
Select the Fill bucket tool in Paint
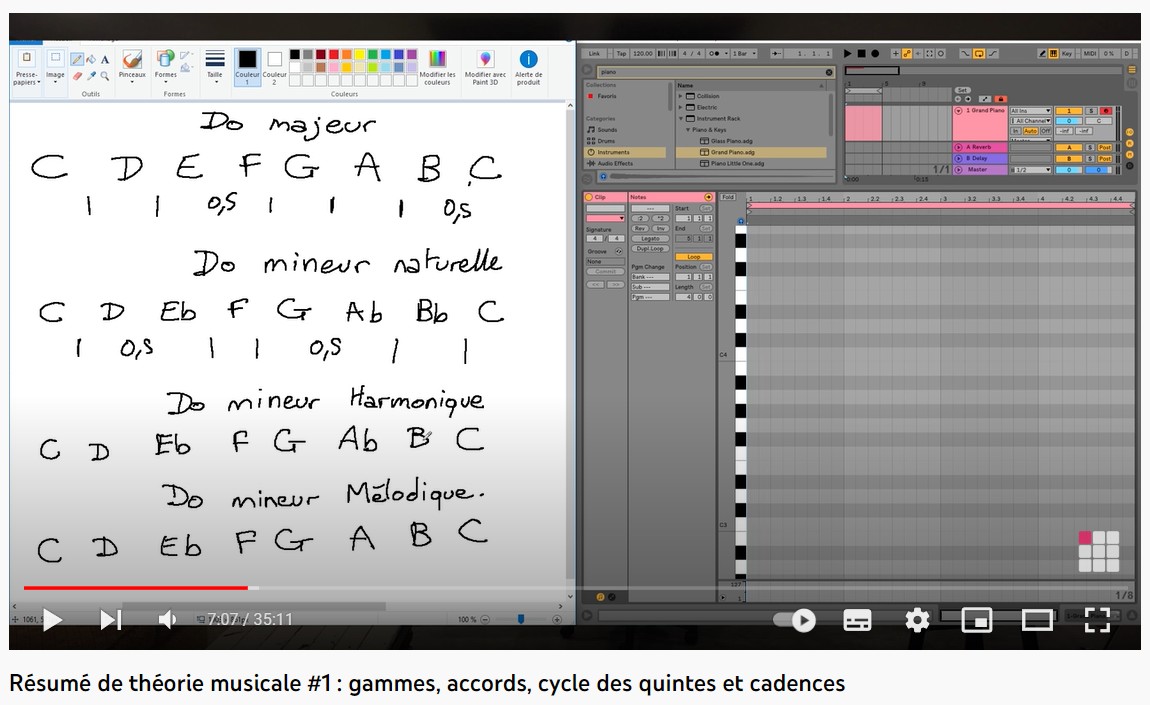pos(91,59)
